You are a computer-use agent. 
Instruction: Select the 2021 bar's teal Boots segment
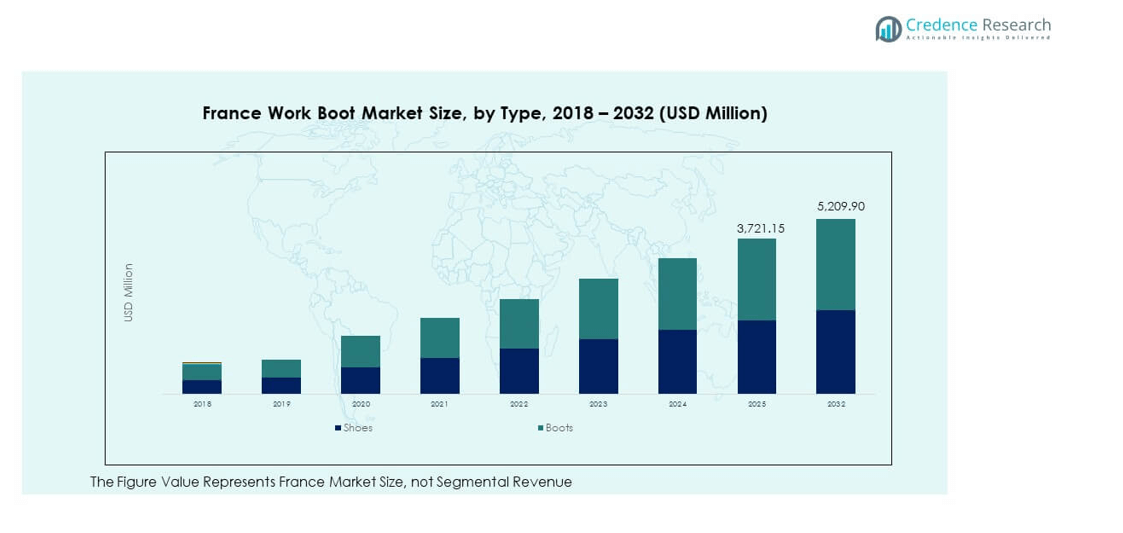439,338
